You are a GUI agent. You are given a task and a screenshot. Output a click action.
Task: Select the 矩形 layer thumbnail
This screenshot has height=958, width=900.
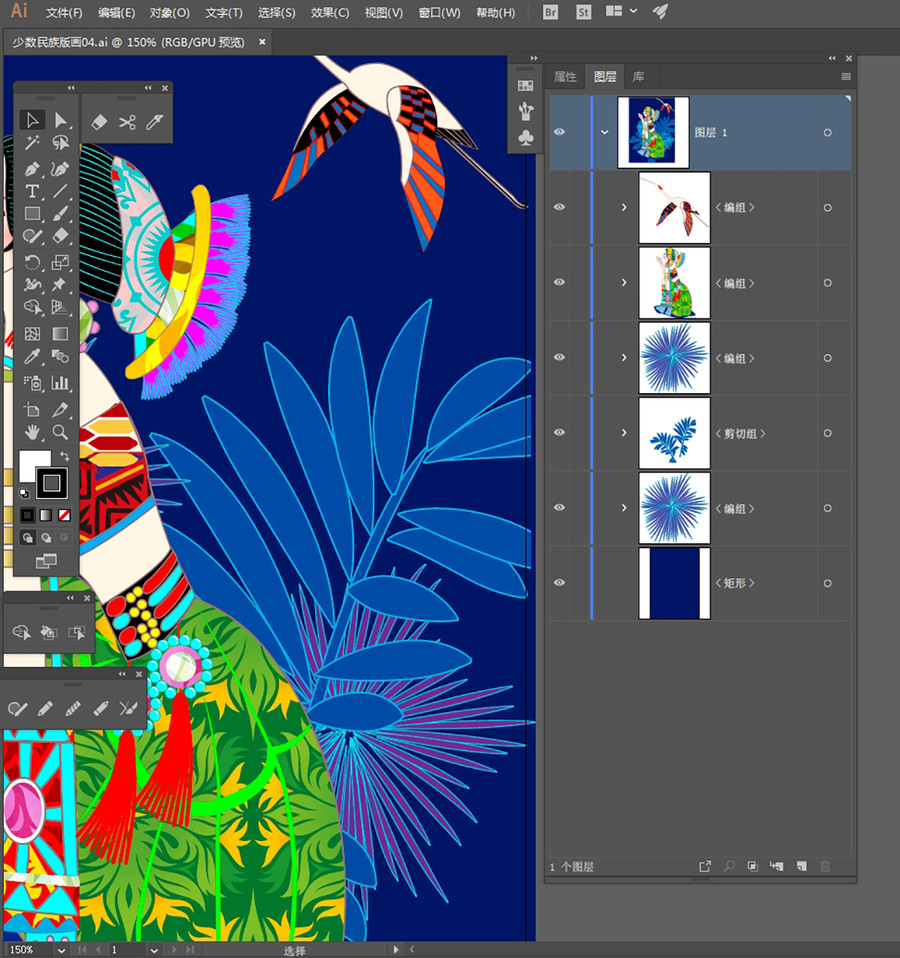[674, 583]
